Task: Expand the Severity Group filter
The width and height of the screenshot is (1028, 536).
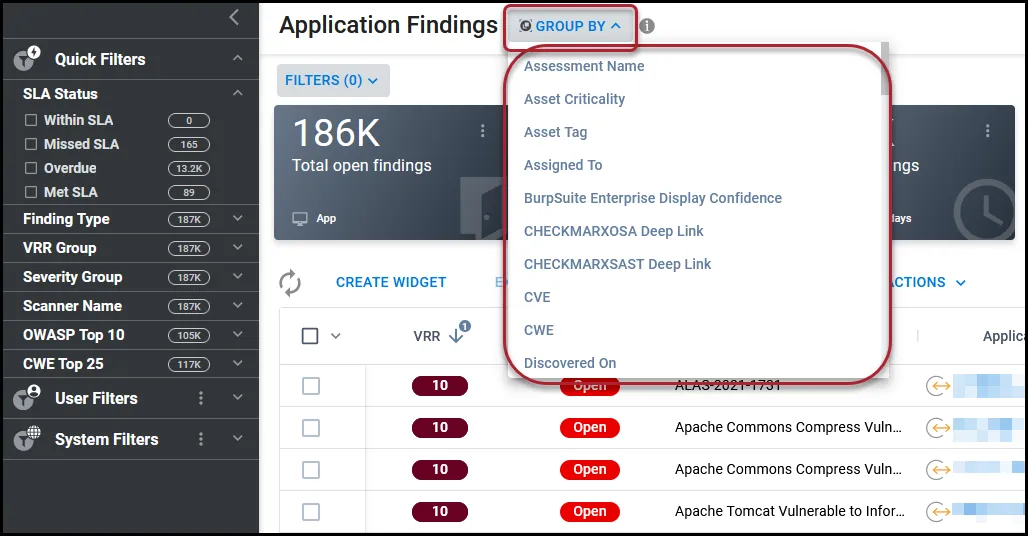Action: pyautogui.click(x=237, y=276)
